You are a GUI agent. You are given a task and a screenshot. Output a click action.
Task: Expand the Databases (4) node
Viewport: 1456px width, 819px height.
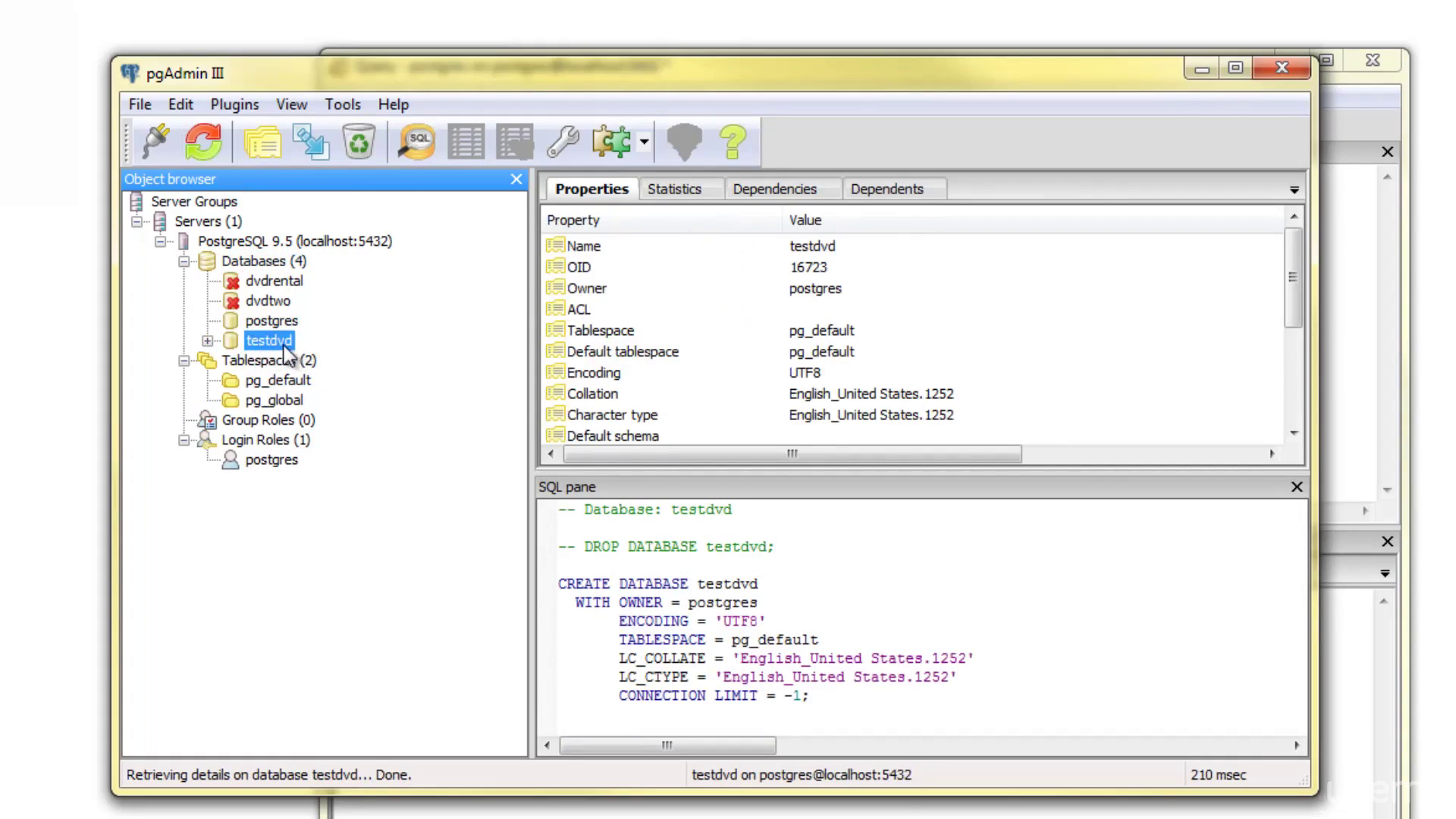click(184, 260)
